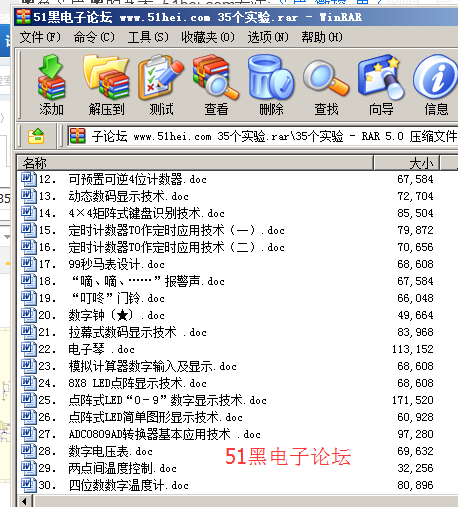The height and width of the screenshot is (507, 458).
Task: Select file 22. 电子琴.doc
Action: [x=77, y=349]
